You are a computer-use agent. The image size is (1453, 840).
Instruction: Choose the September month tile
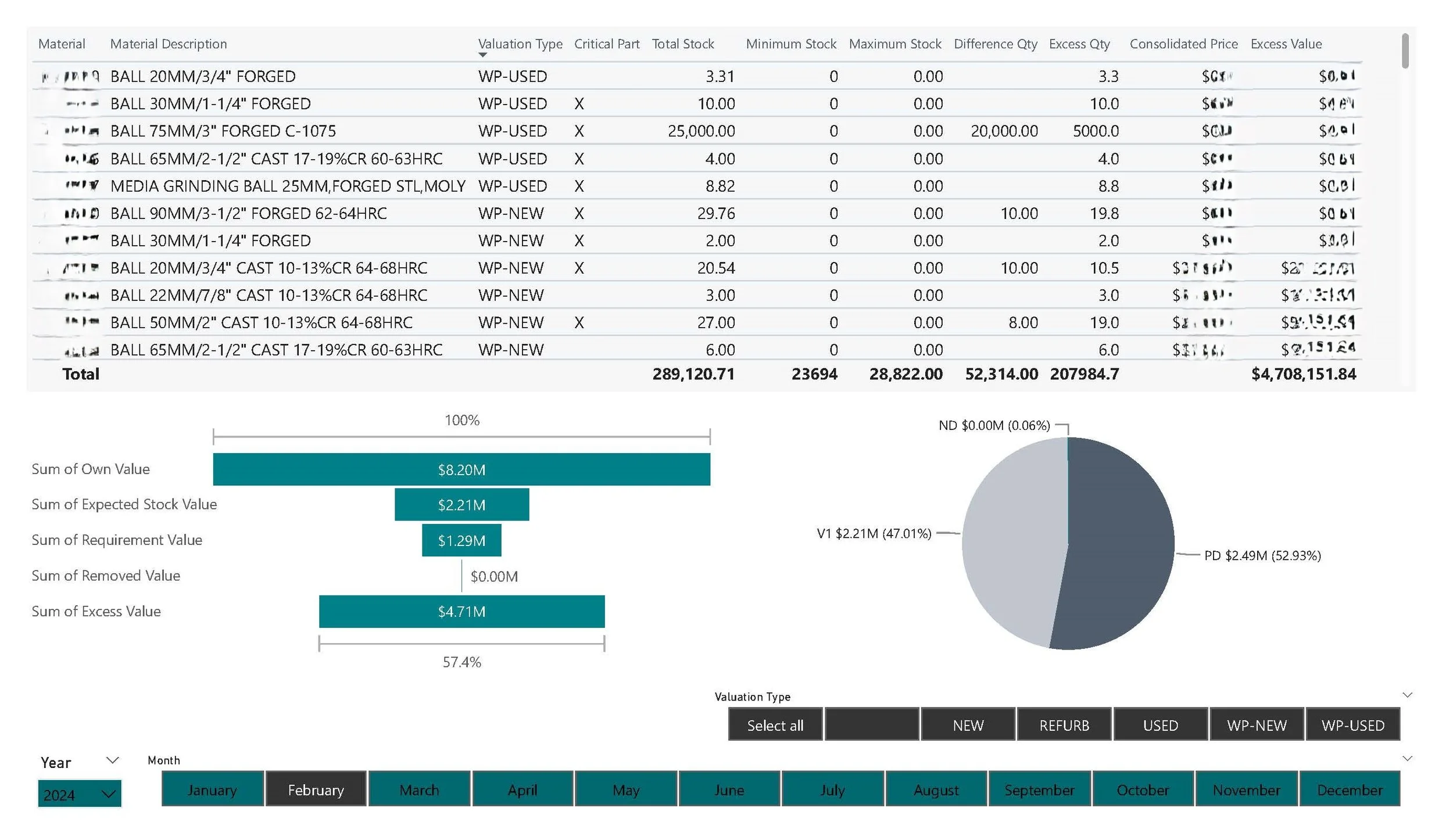point(1039,789)
